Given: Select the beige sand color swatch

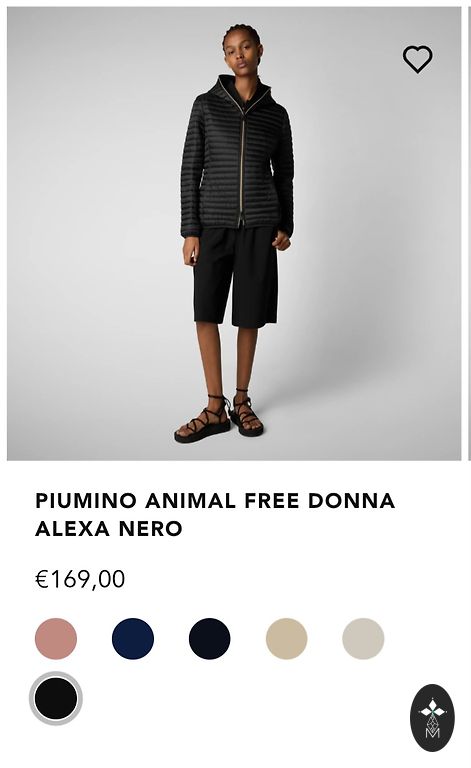Looking at the screenshot, I should click(286, 639).
